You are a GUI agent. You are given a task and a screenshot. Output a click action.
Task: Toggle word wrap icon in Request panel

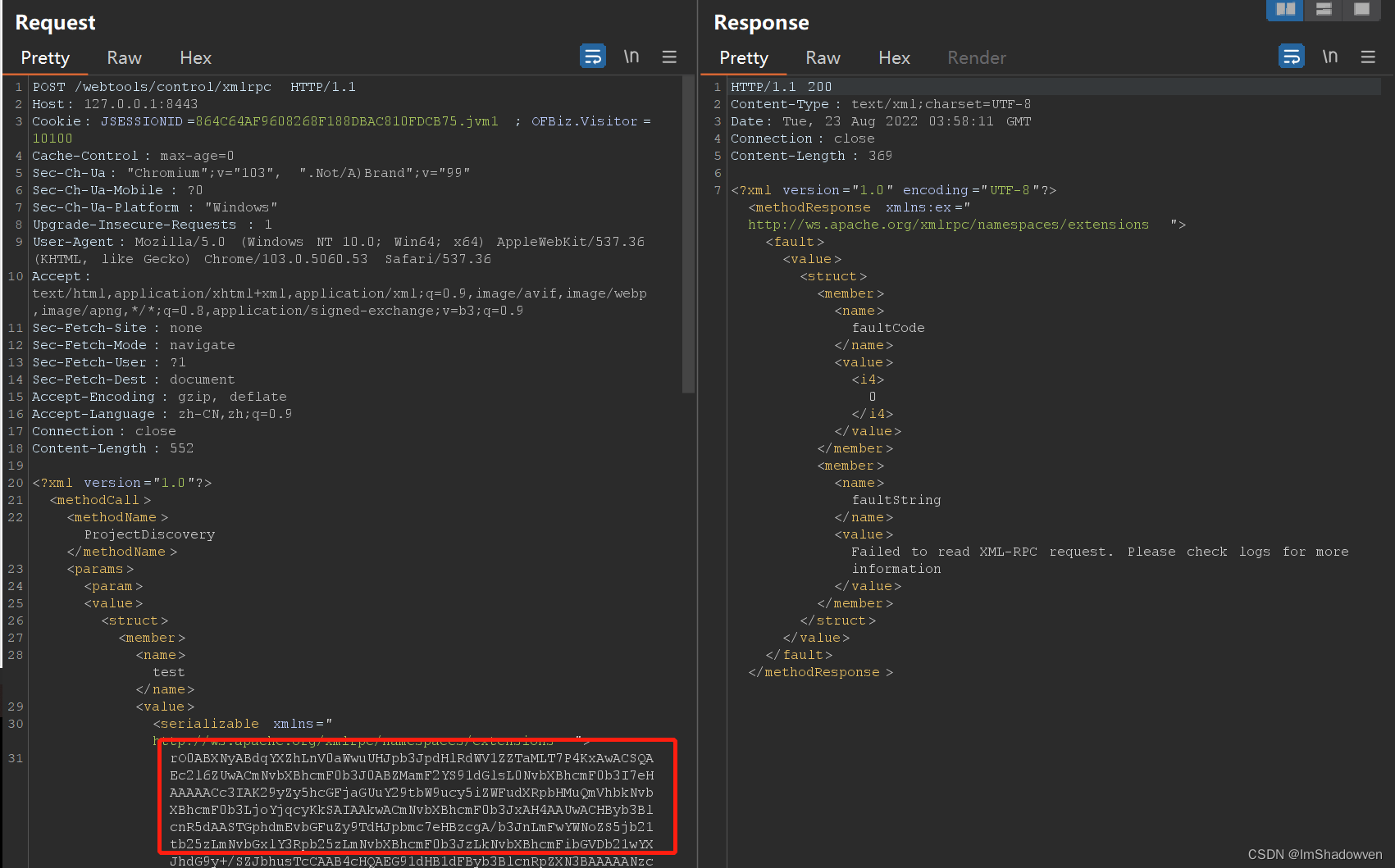pyautogui.click(x=593, y=57)
